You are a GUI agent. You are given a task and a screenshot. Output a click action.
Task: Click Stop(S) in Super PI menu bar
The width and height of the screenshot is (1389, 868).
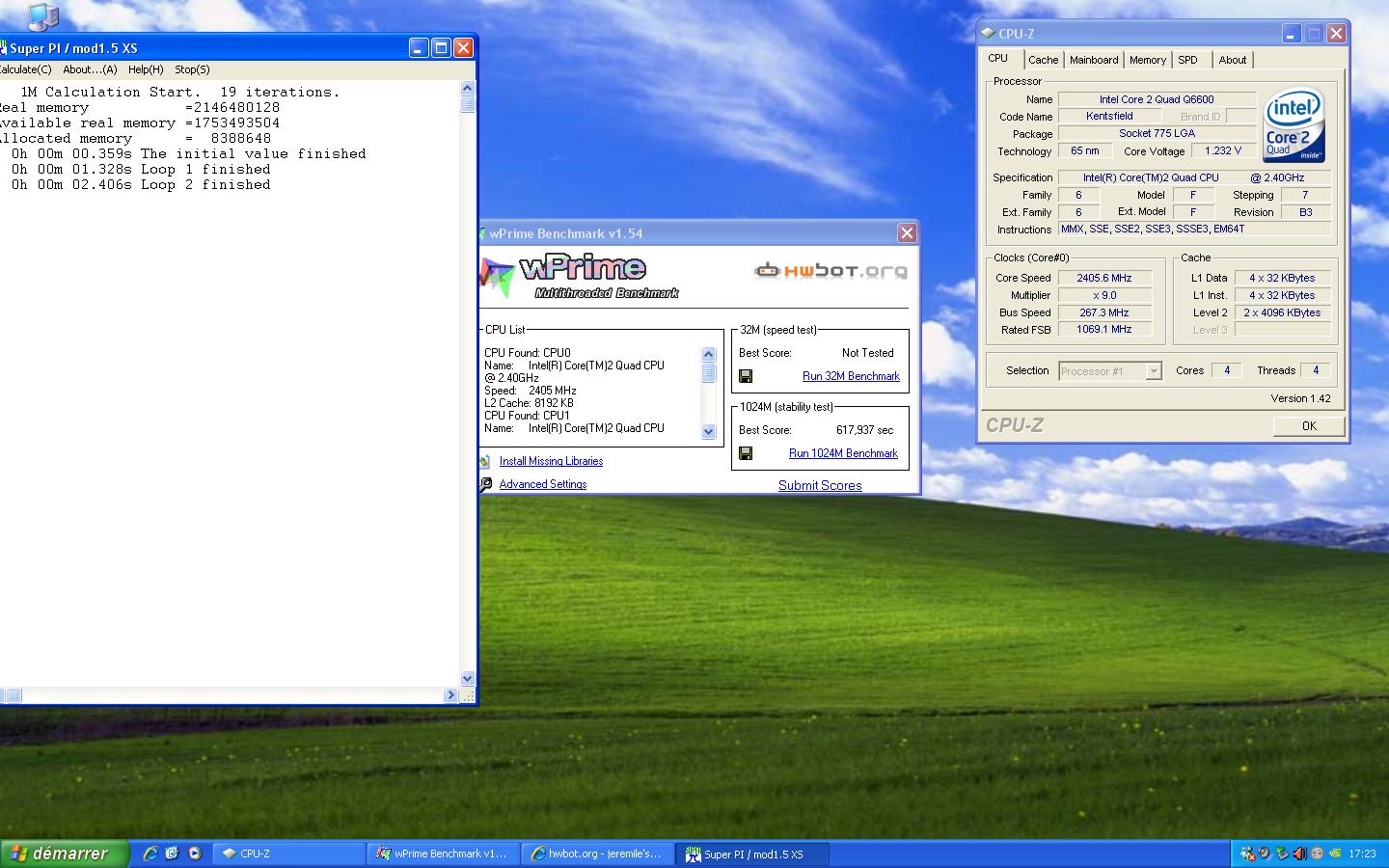pos(192,69)
